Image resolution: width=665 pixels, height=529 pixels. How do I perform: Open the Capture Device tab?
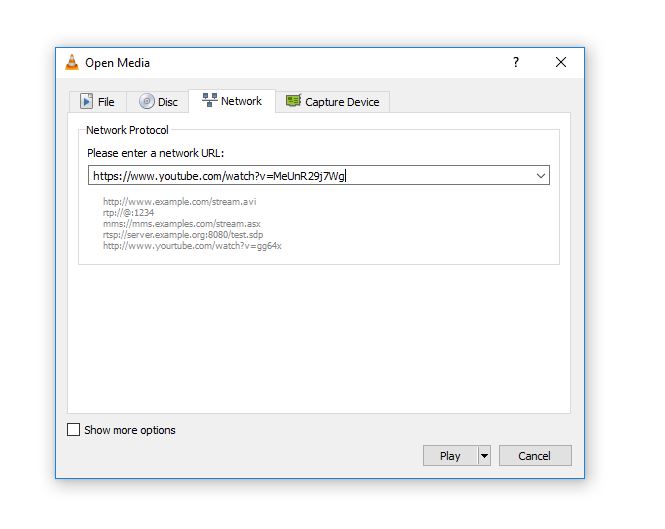tap(332, 102)
